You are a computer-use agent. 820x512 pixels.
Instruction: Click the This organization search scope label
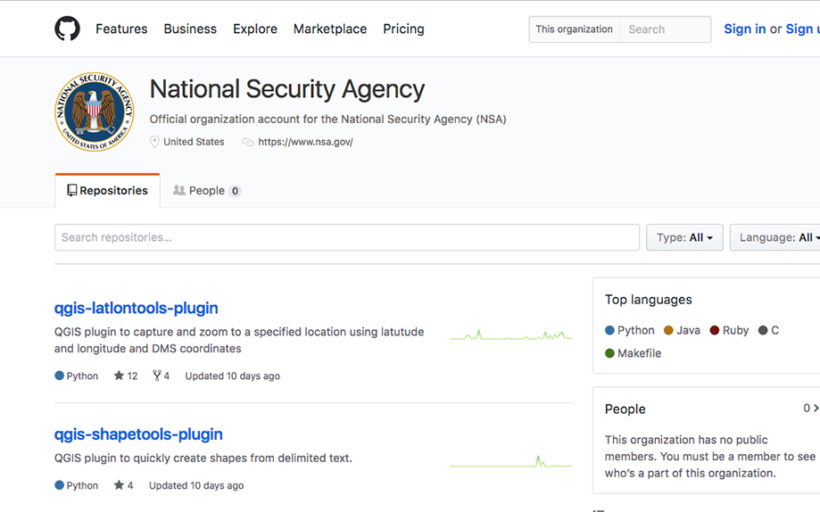pyautogui.click(x=574, y=29)
